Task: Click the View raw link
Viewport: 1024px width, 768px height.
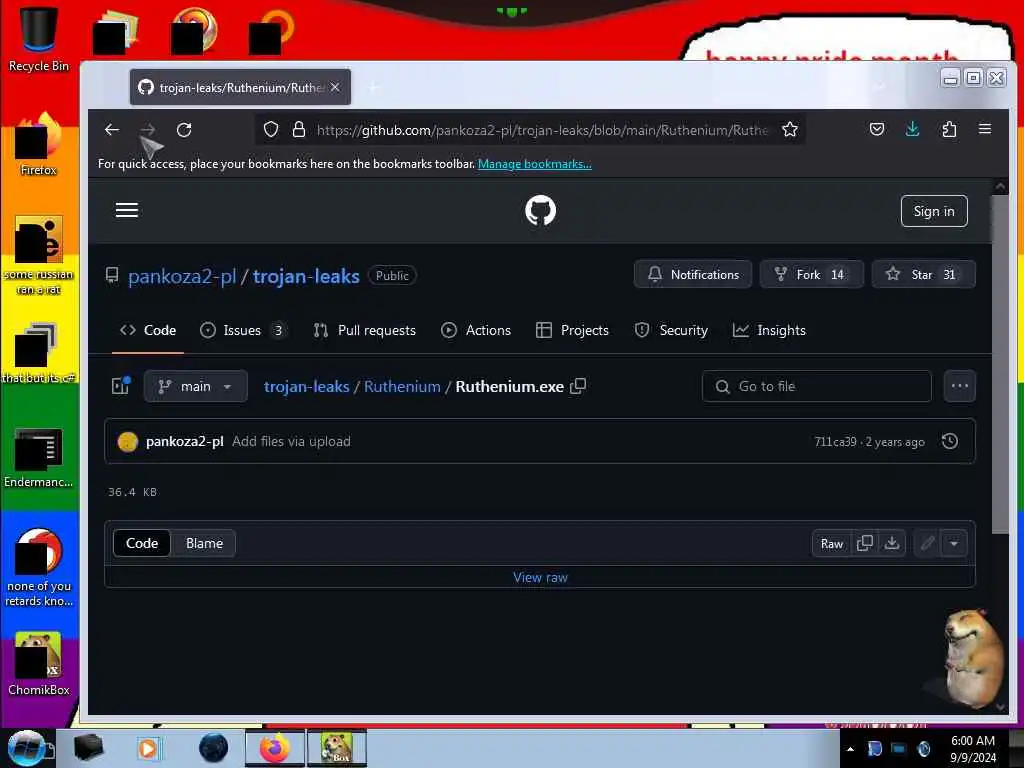Action: pos(540,577)
